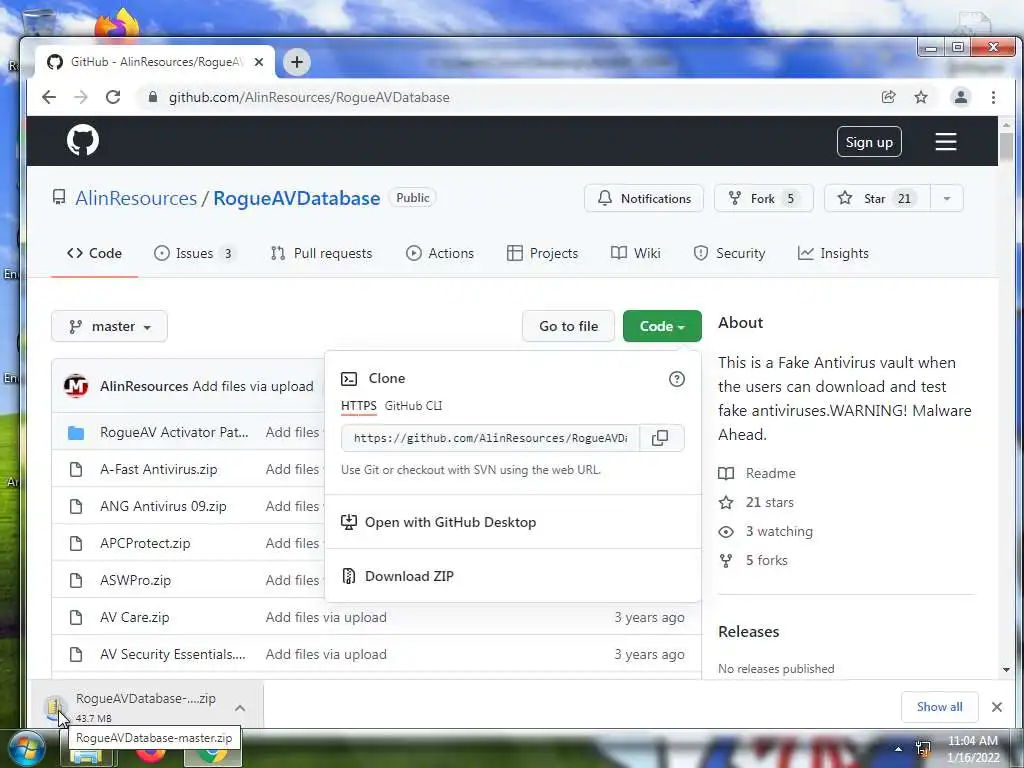This screenshot has height=768, width=1024.
Task: Select the Code repository tab
Action: click(x=95, y=253)
